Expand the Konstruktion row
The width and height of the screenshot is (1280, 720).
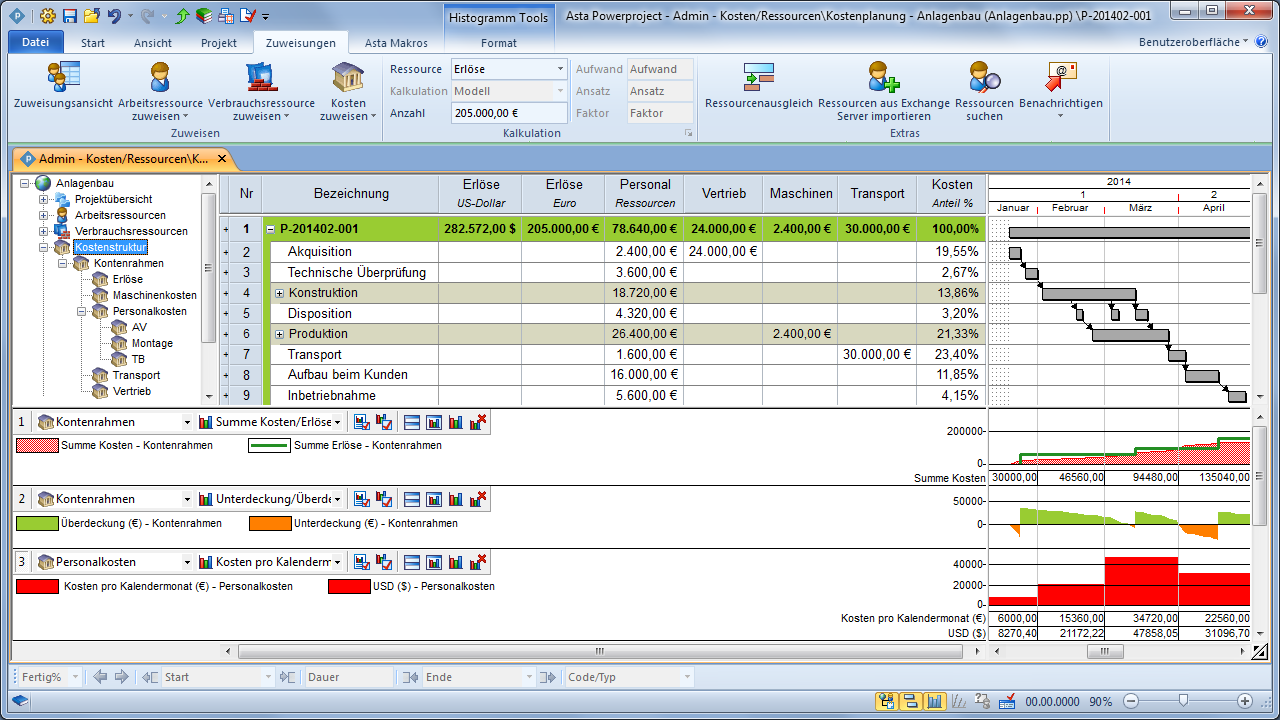coord(280,293)
